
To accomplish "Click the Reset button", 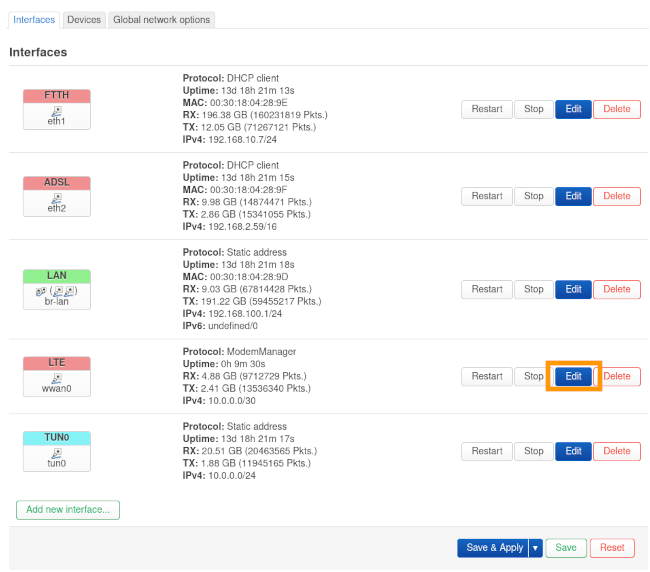I will (612, 548).
